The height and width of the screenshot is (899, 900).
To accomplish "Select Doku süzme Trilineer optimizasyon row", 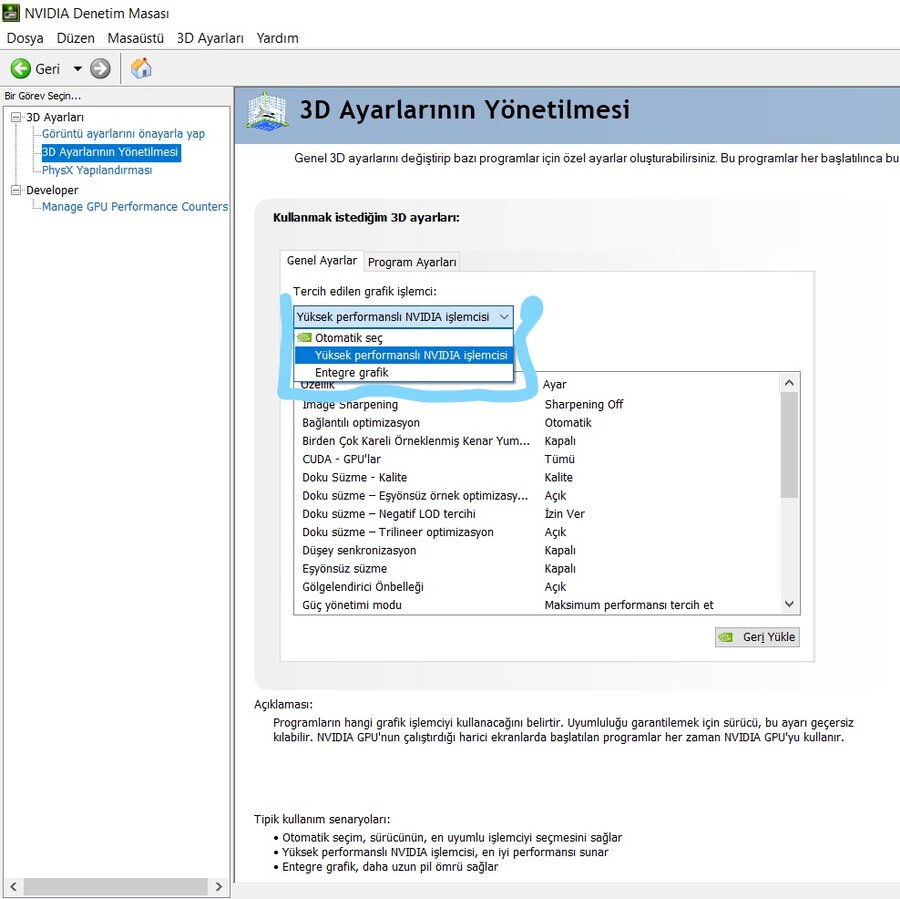I will (537, 532).
